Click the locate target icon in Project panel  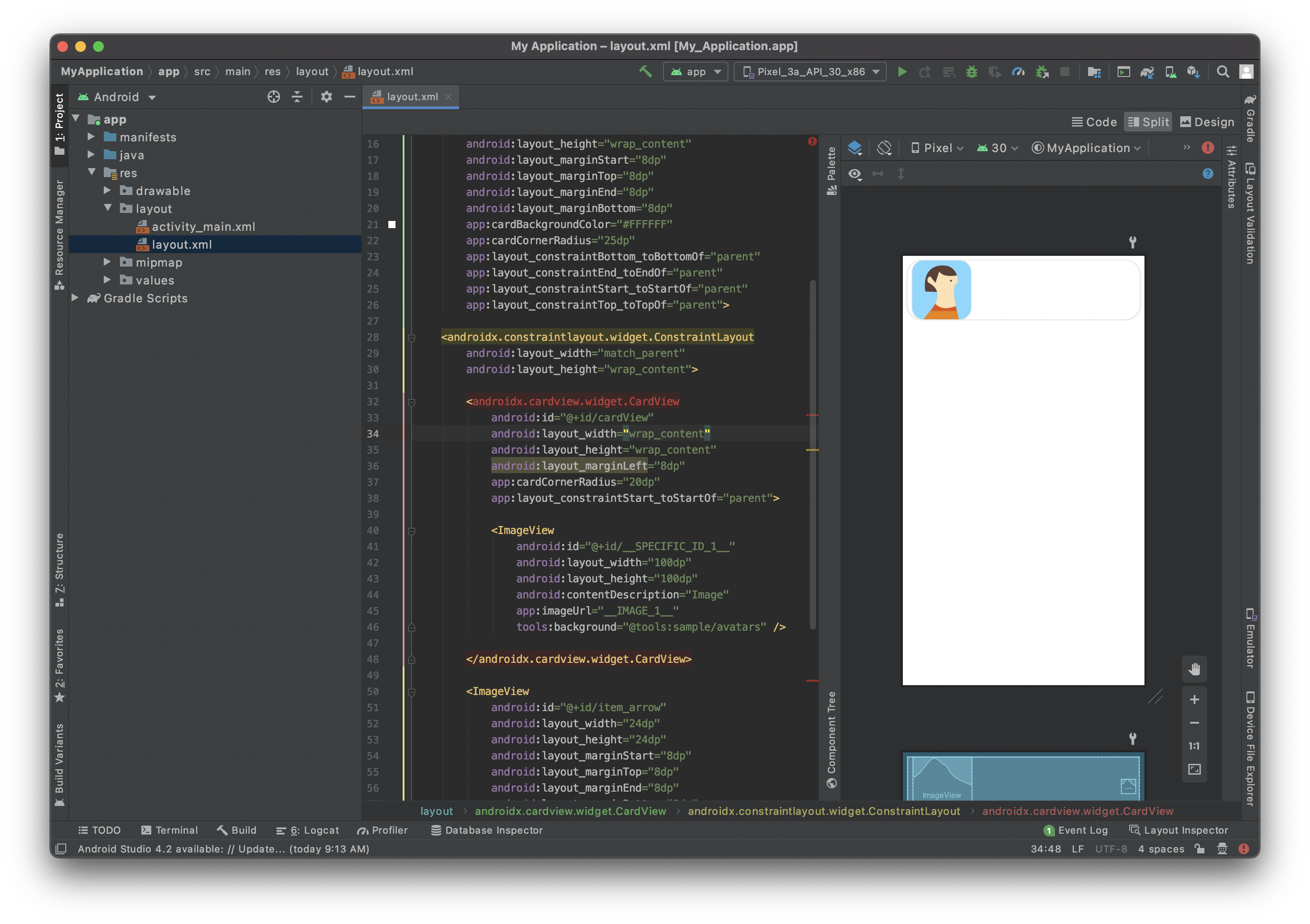274,97
